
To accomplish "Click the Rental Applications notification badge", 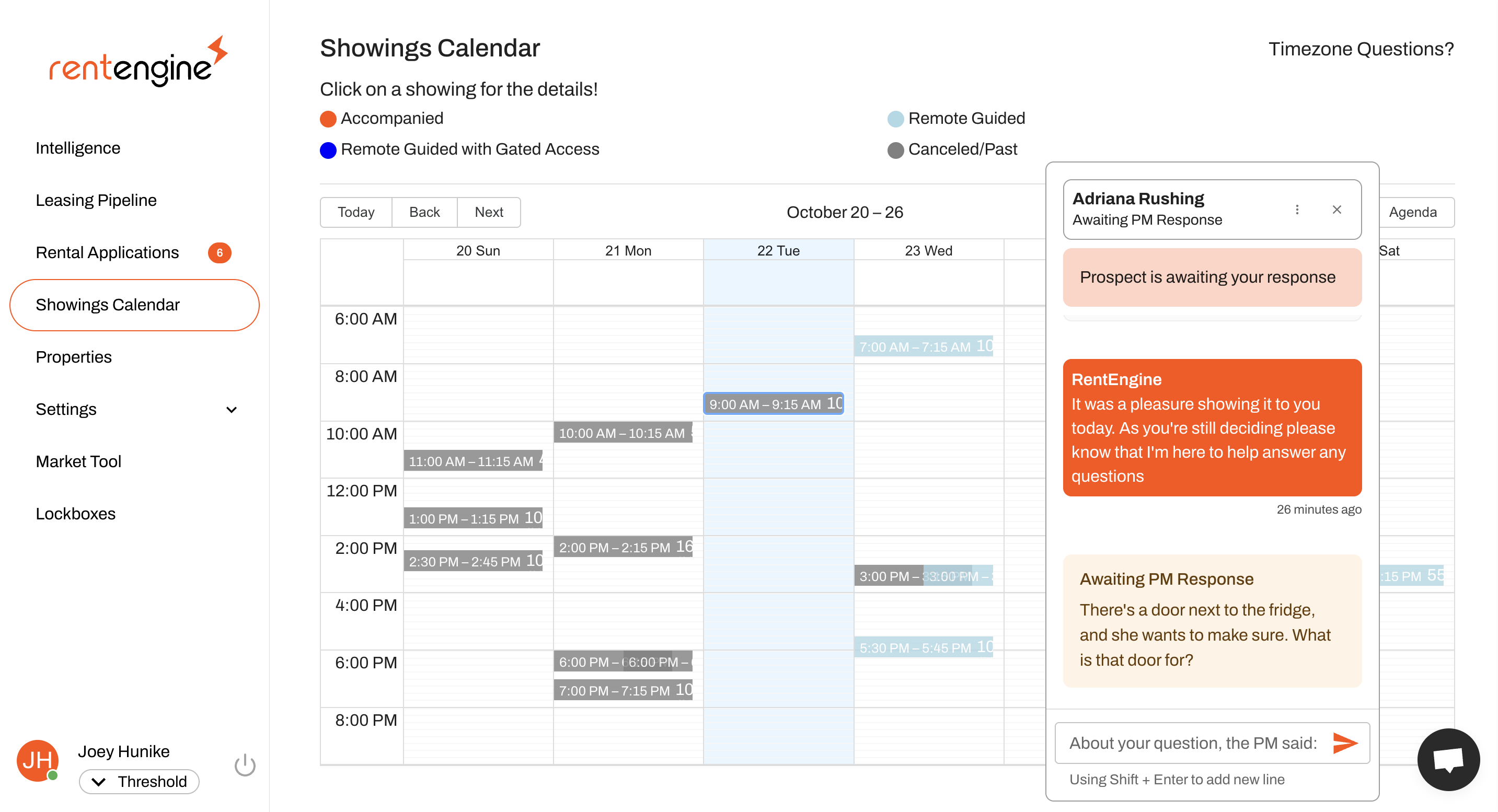I will (x=219, y=253).
